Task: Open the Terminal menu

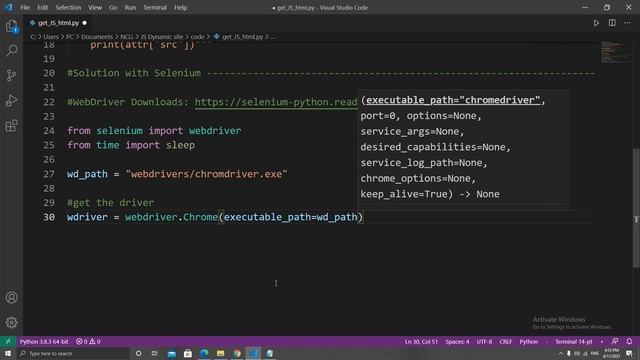Action: (x=155, y=7)
